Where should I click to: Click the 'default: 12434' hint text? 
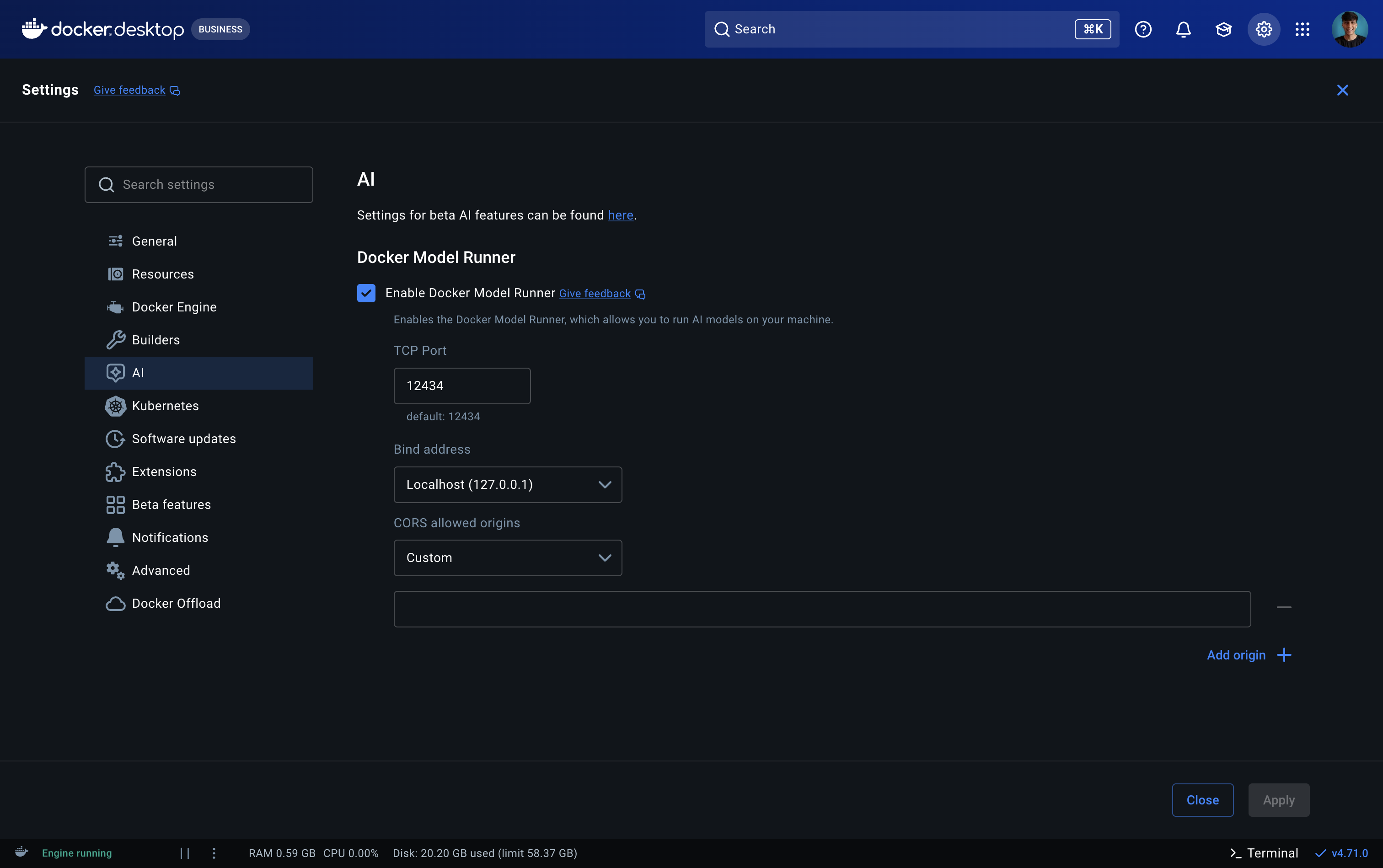point(443,417)
